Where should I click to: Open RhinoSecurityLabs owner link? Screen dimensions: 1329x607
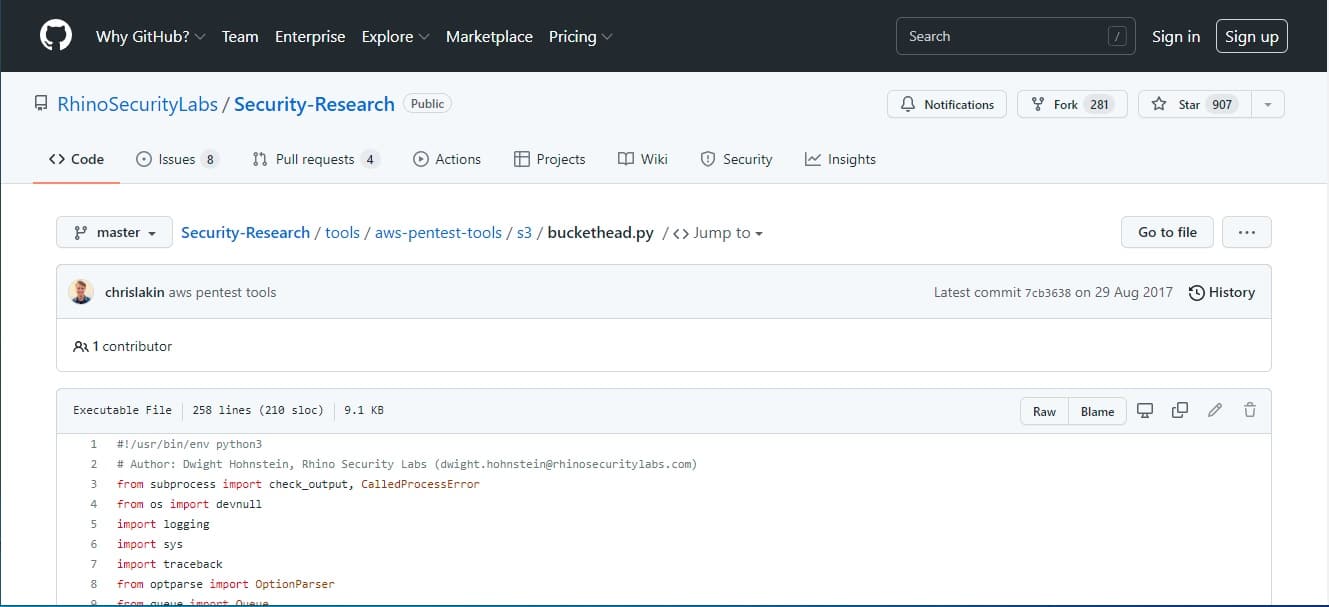pos(138,104)
